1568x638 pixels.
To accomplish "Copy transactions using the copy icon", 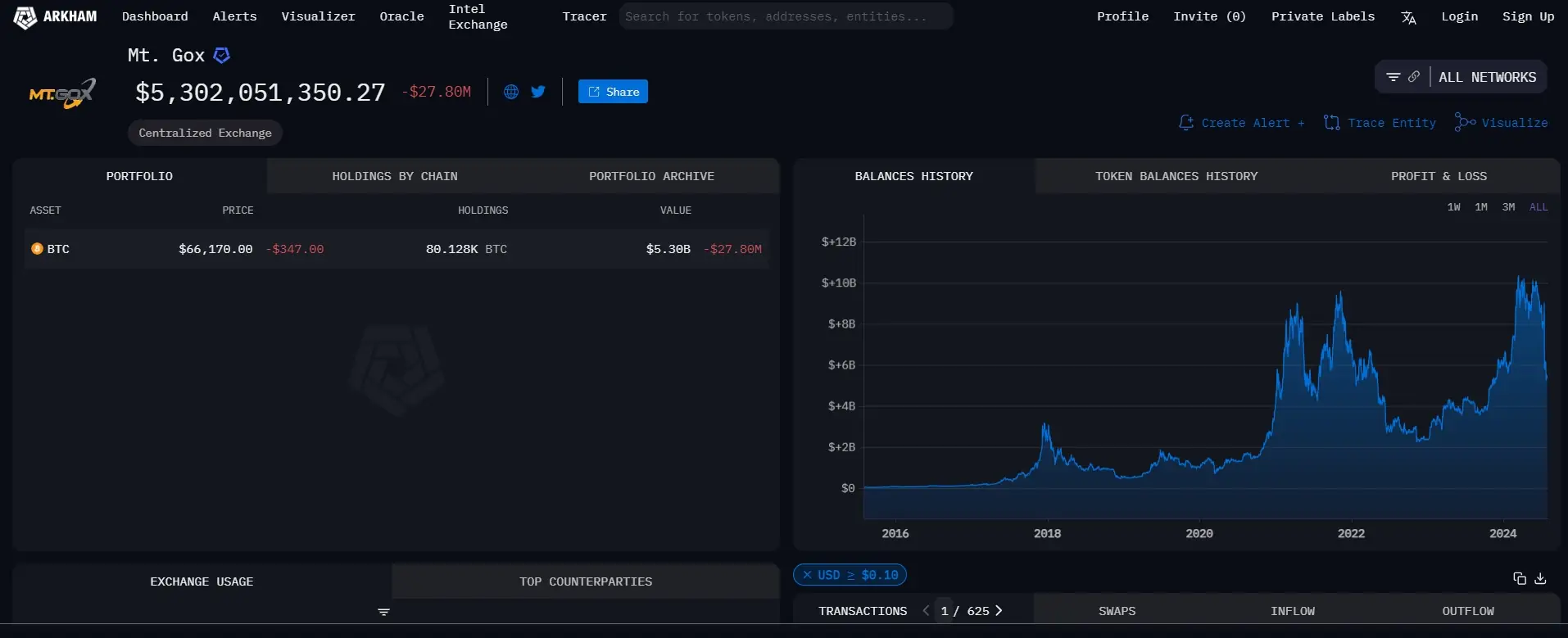I will (1520, 578).
